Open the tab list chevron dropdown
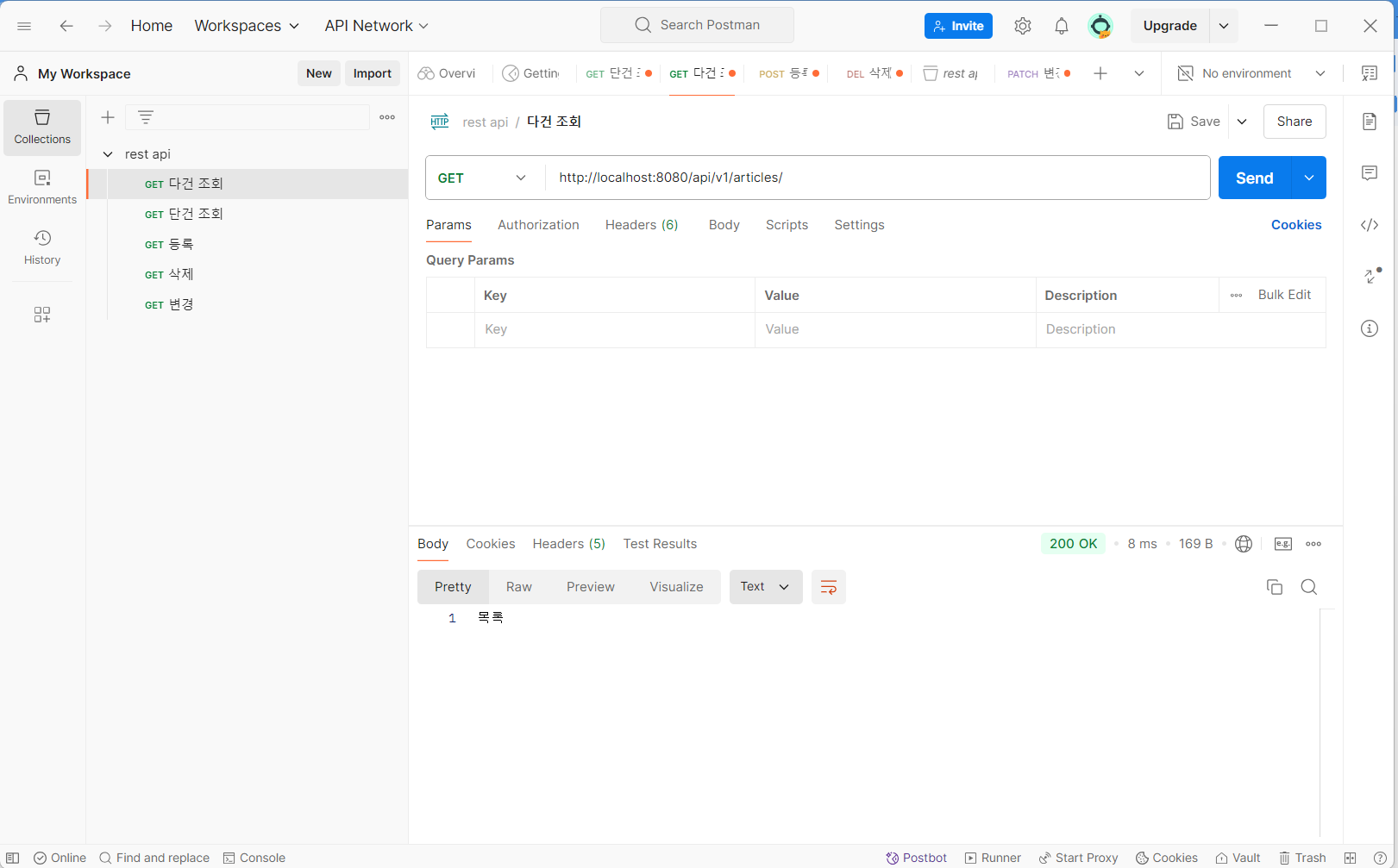 [1139, 73]
